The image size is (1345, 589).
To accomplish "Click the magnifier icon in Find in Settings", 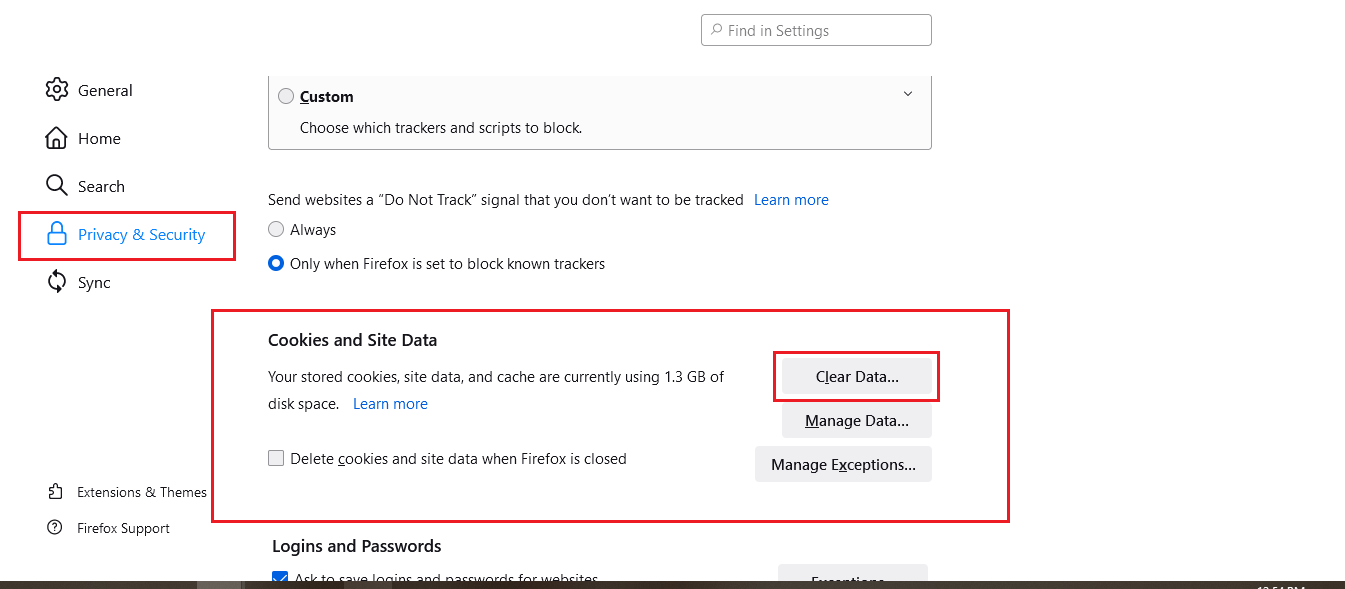I will click(716, 31).
